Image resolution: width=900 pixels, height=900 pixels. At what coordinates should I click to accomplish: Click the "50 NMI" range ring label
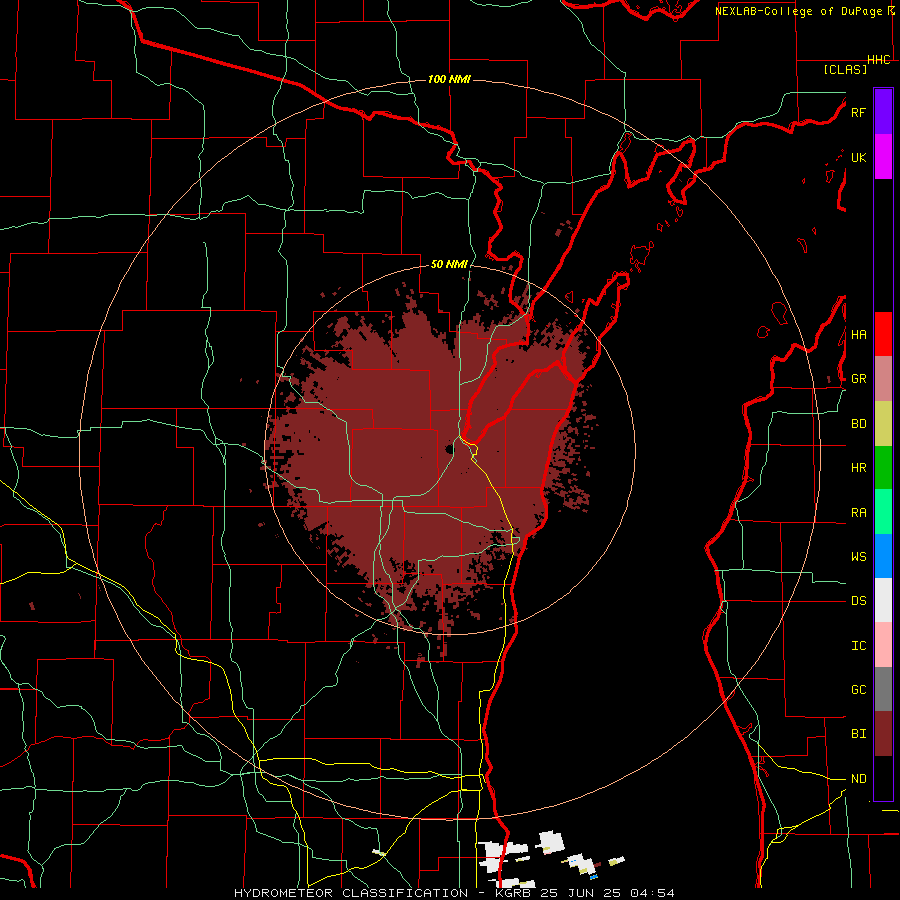449,265
